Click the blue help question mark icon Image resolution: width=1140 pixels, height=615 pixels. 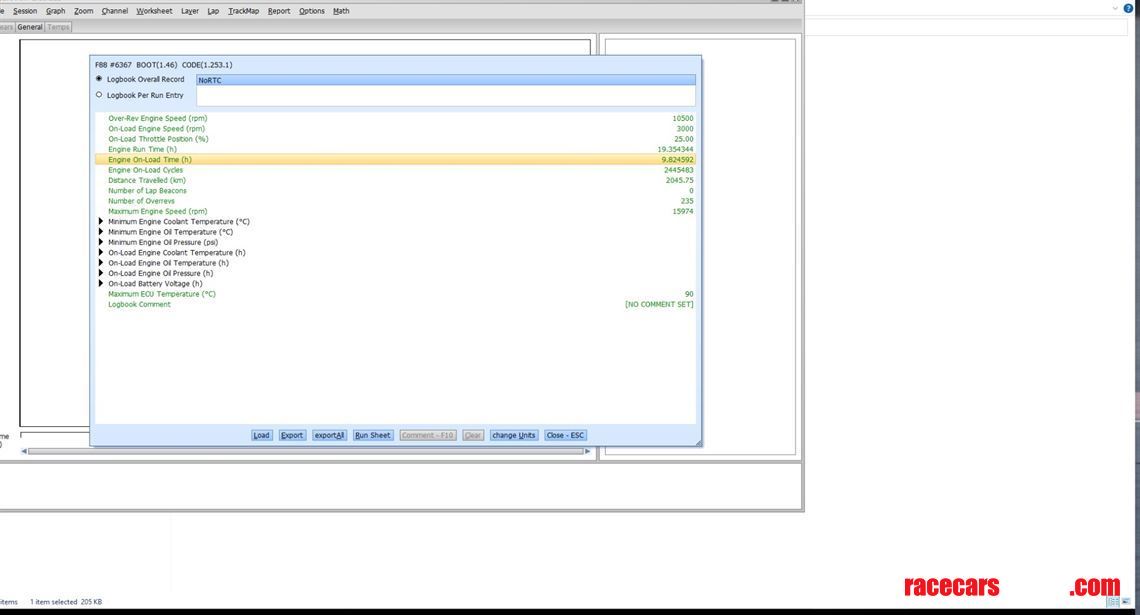(1128, 9)
